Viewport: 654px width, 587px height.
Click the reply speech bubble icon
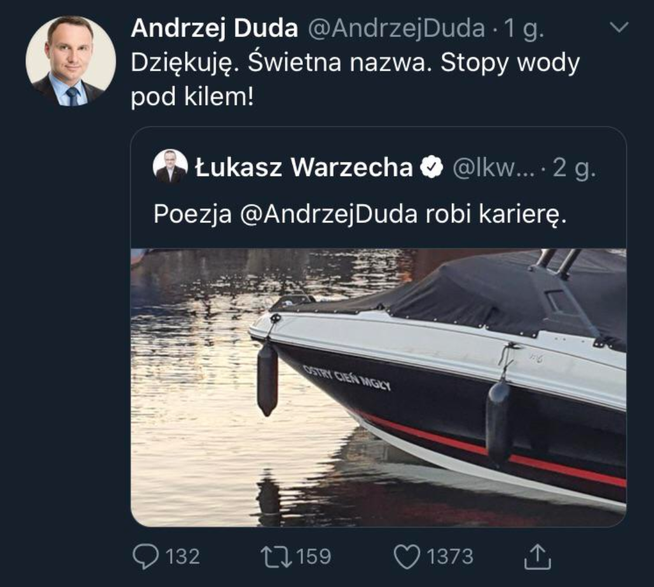pos(145,557)
